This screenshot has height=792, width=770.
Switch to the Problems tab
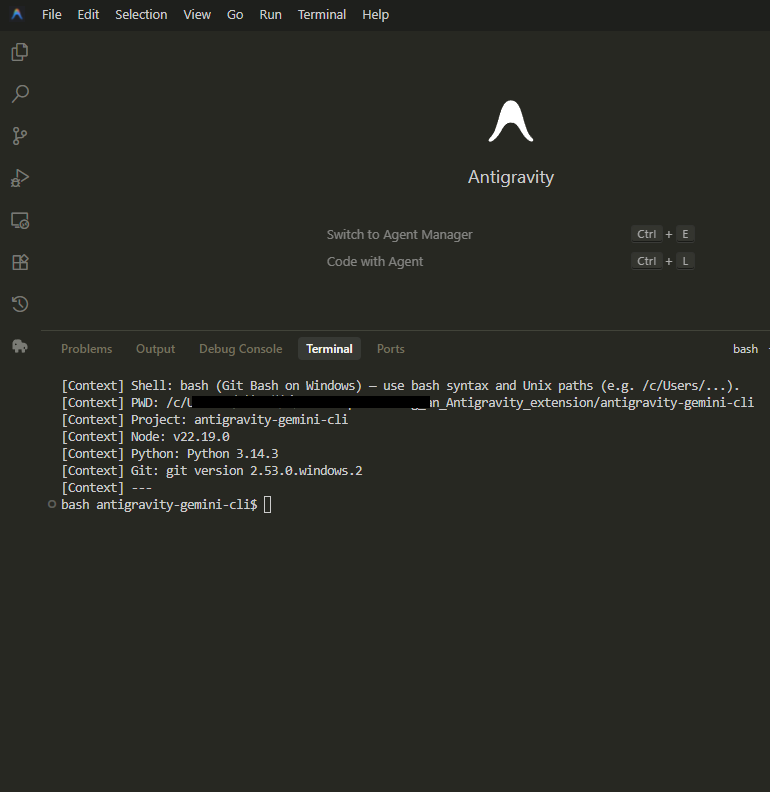86,349
